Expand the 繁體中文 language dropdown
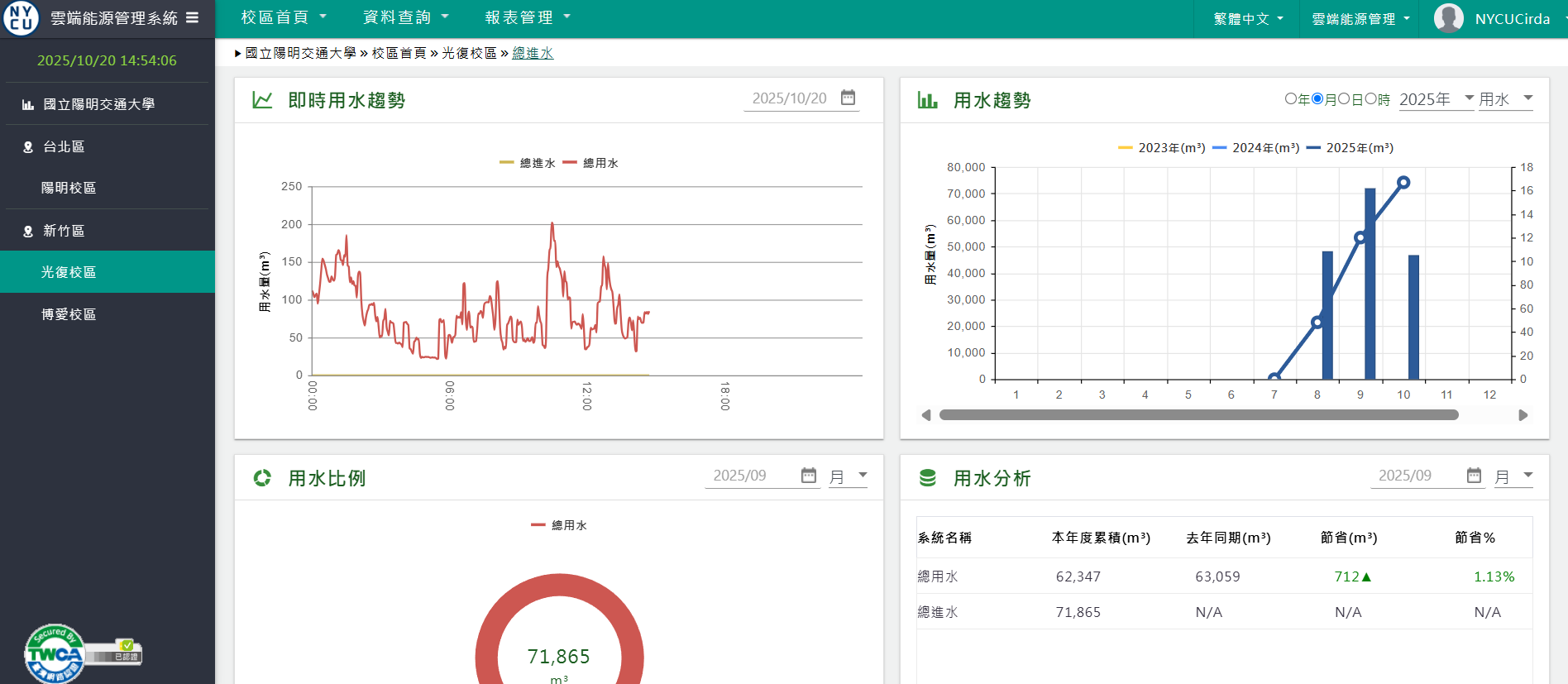Viewport: 1568px width, 684px height. coord(1248,19)
